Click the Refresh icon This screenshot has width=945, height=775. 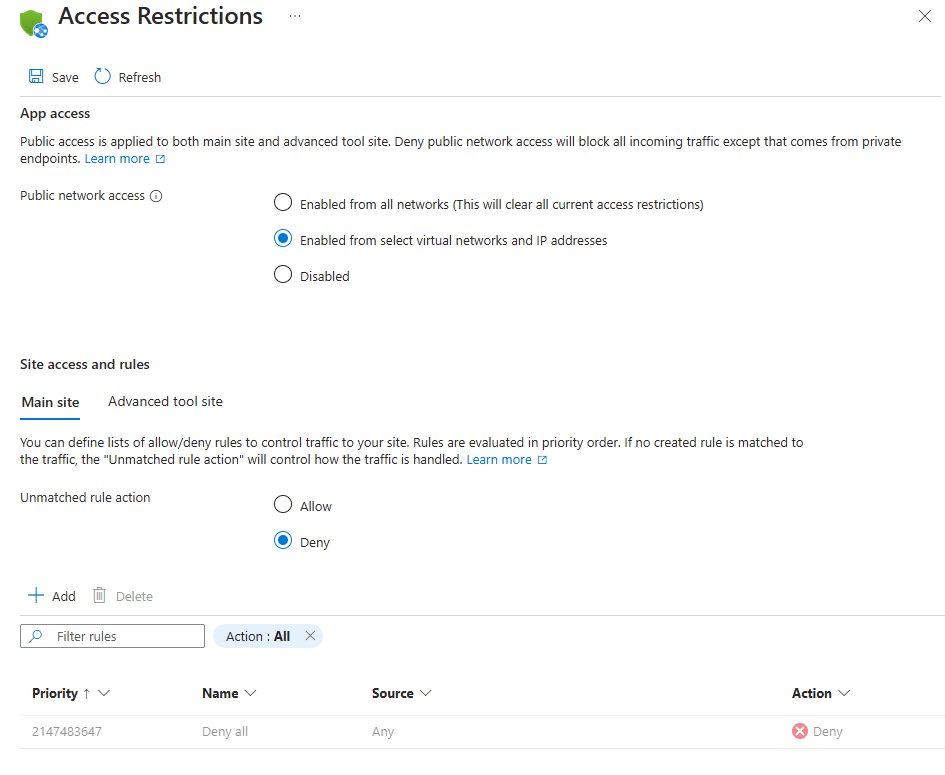[100, 76]
